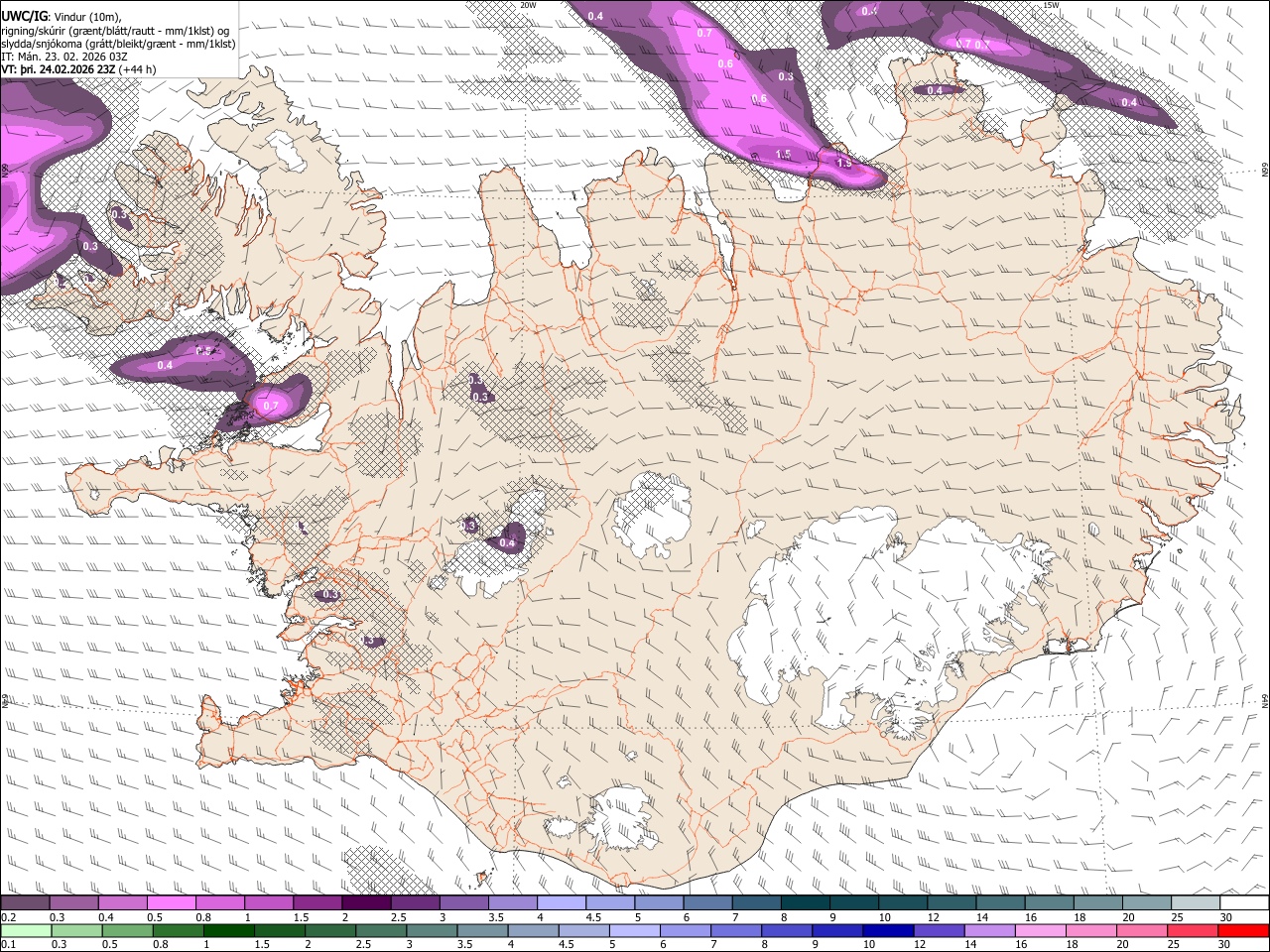The image size is (1270, 952).
Task: Choose the 1 darkest green rain legend swatch
Action: click(x=228, y=930)
